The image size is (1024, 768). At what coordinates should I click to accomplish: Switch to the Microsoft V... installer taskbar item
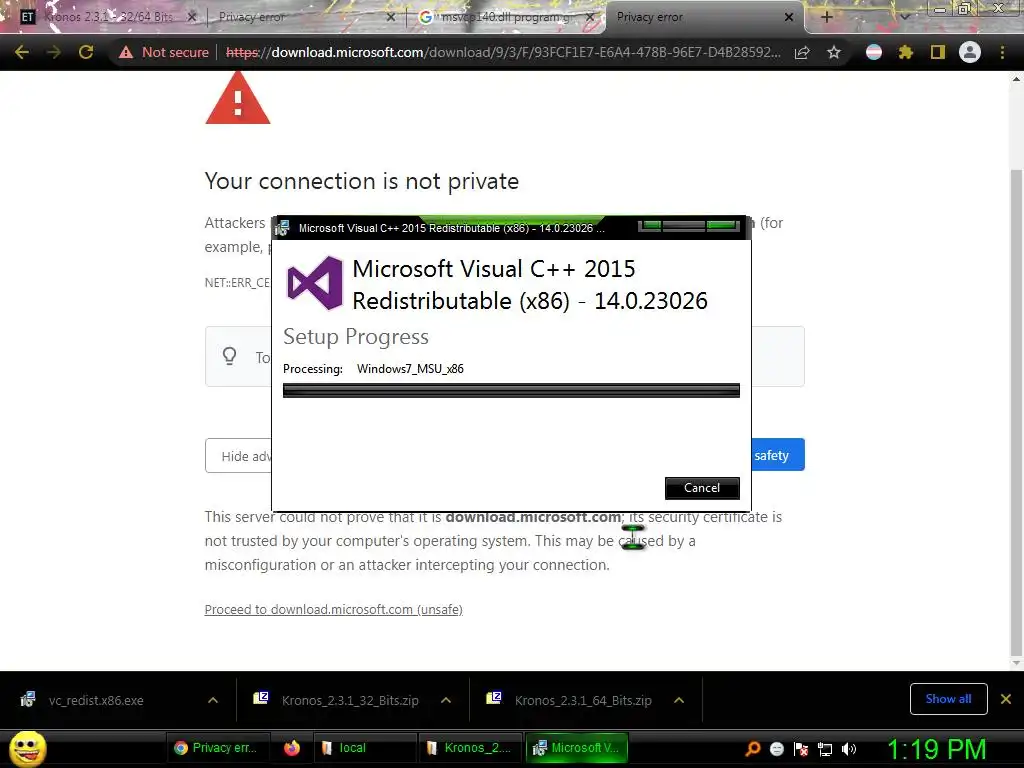click(x=577, y=748)
